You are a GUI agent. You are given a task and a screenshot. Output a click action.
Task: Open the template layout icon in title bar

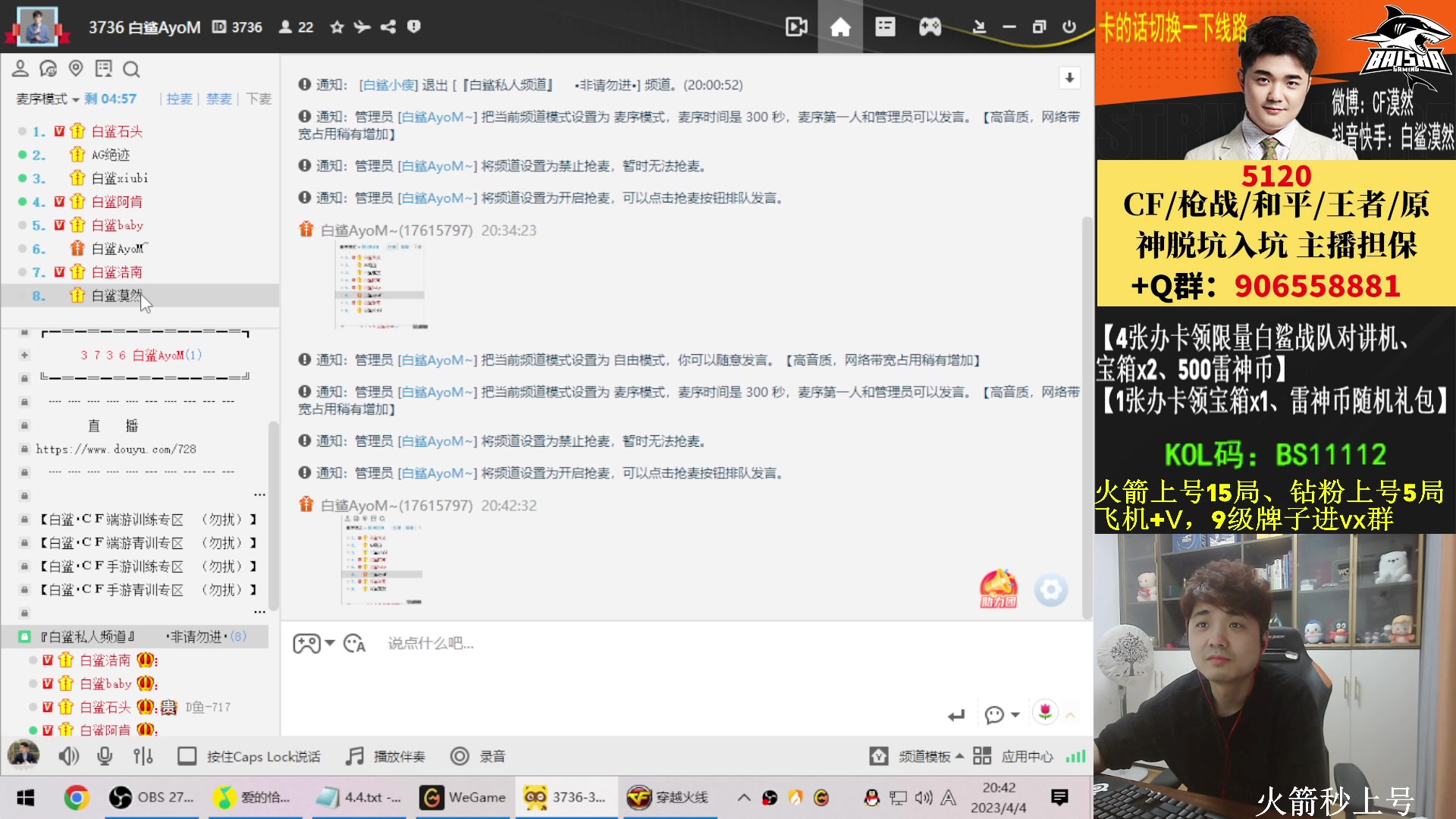(x=885, y=27)
